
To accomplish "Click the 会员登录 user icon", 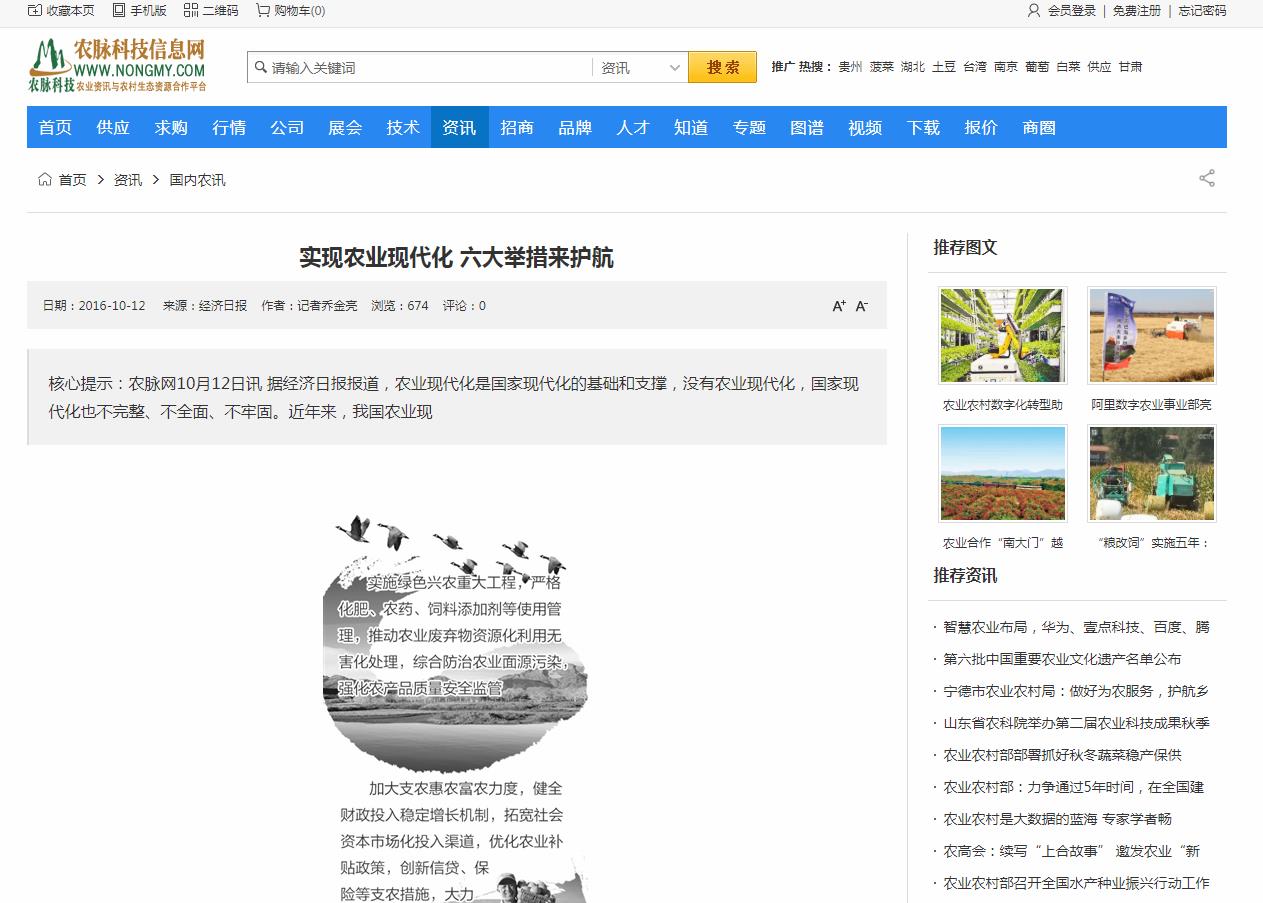I will (x=1034, y=10).
